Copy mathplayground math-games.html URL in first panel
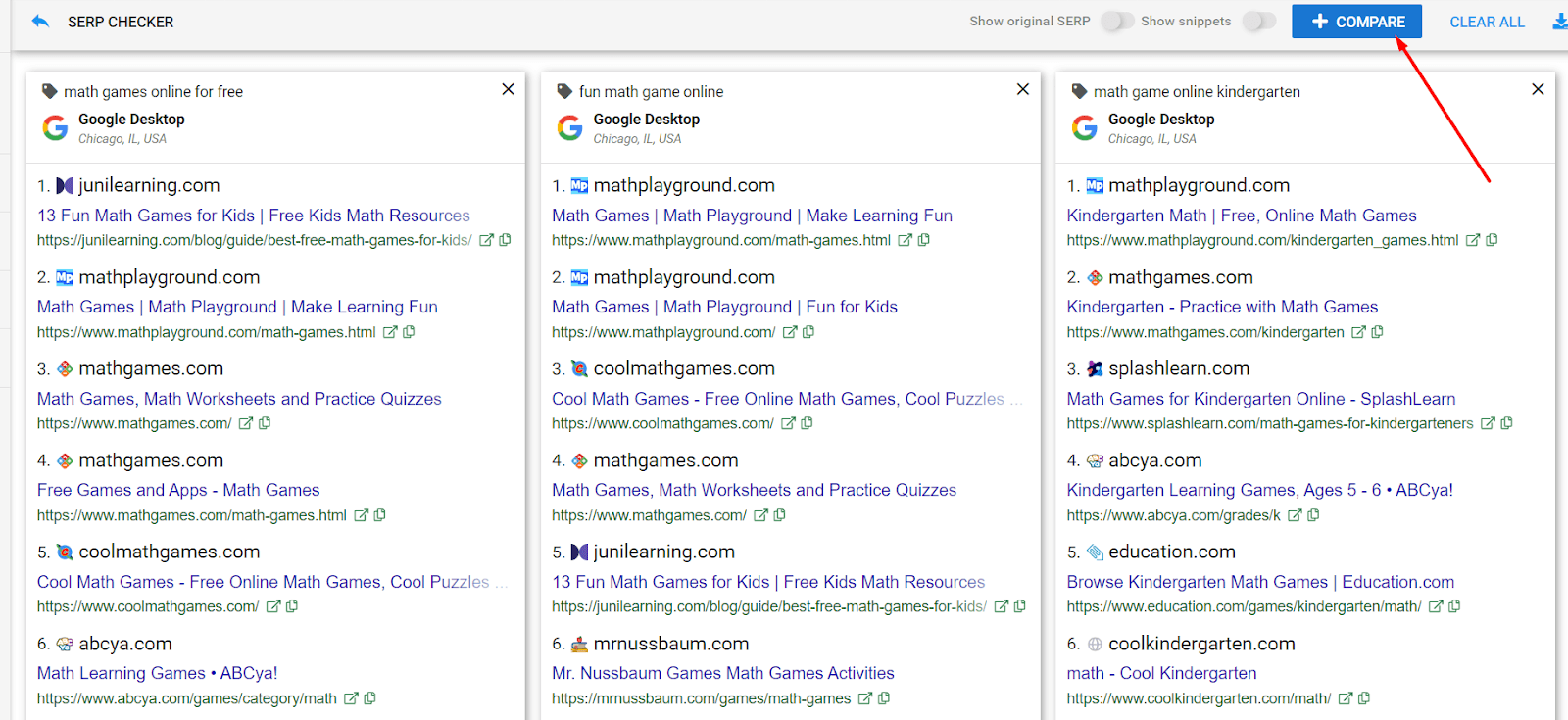This screenshot has height=720, width=1568. click(x=409, y=332)
